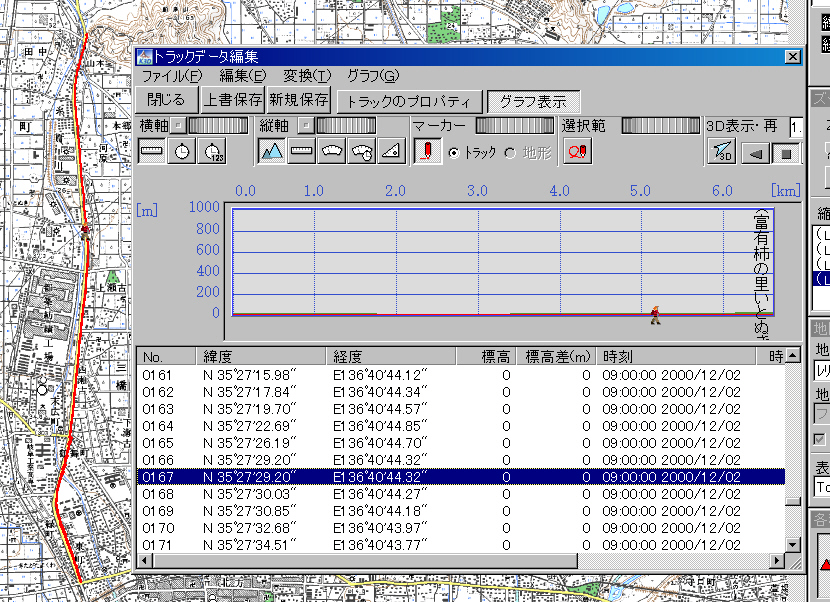
Task: Click the elapsed-time clock icon with 123
Action: pos(213,151)
